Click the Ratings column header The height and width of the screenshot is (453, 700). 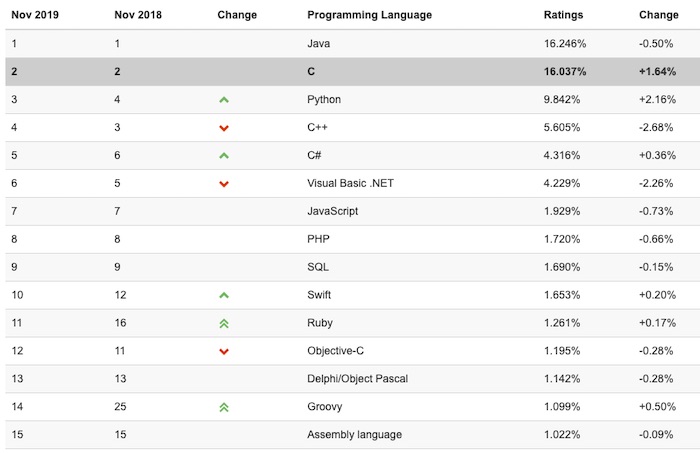pyautogui.click(x=563, y=15)
